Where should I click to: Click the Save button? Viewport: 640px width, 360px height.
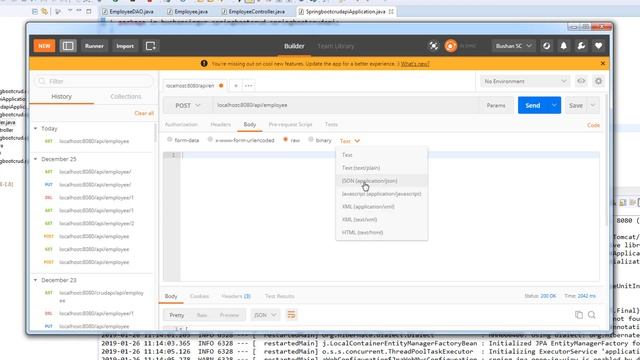pyautogui.click(x=576, y=105)
